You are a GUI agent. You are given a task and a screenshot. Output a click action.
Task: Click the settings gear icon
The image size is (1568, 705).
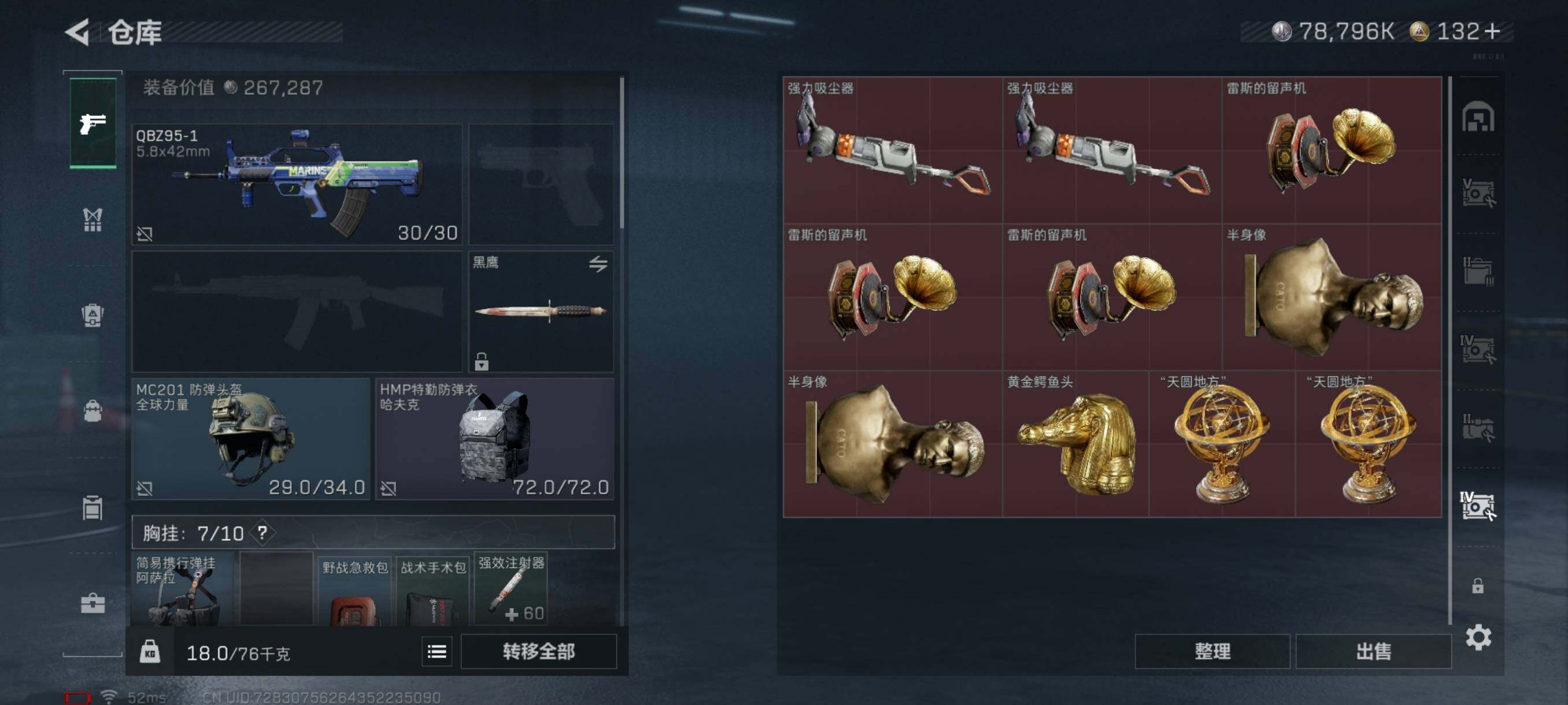(x=1478, y=637)
